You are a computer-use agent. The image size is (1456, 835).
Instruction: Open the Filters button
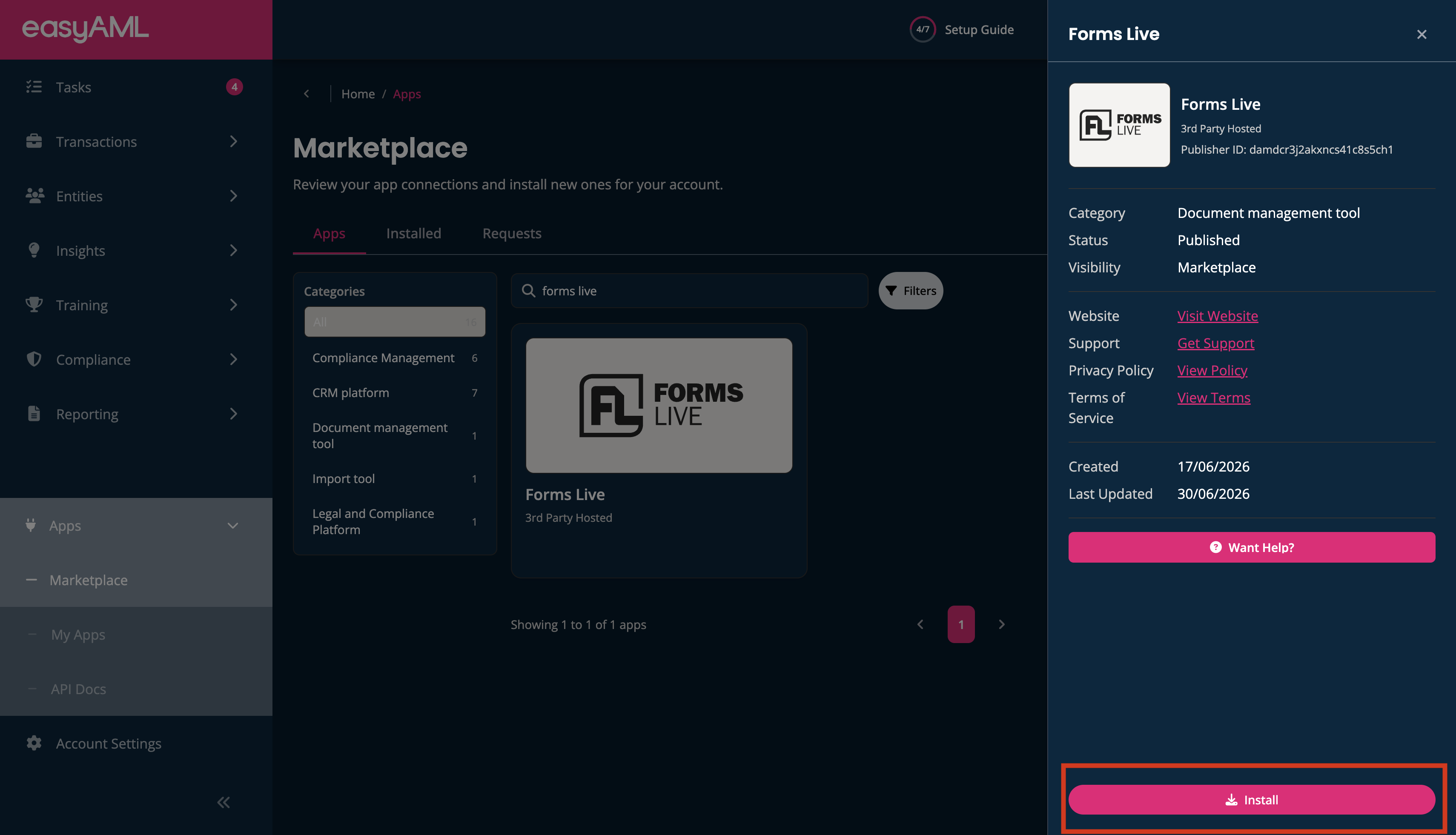(911, 291)
